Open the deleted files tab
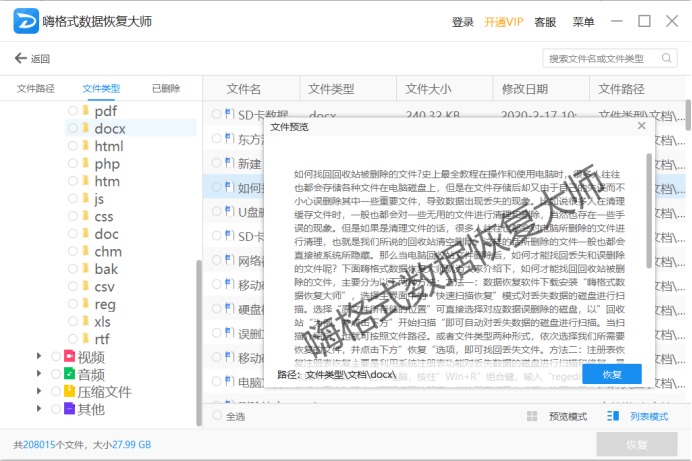692x461 pixels. pyautogui.click(x=166, y=89)
